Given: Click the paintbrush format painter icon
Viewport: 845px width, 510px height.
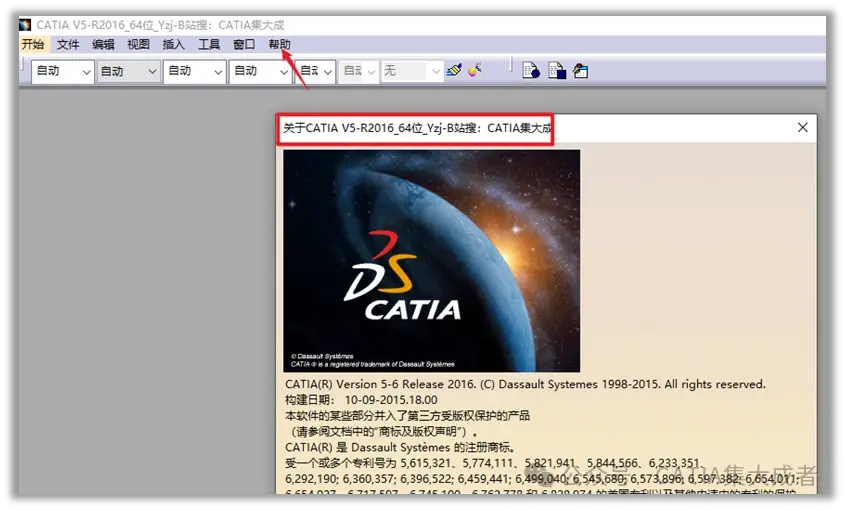Looking at the screenshot, I should [x=454, y=70].
